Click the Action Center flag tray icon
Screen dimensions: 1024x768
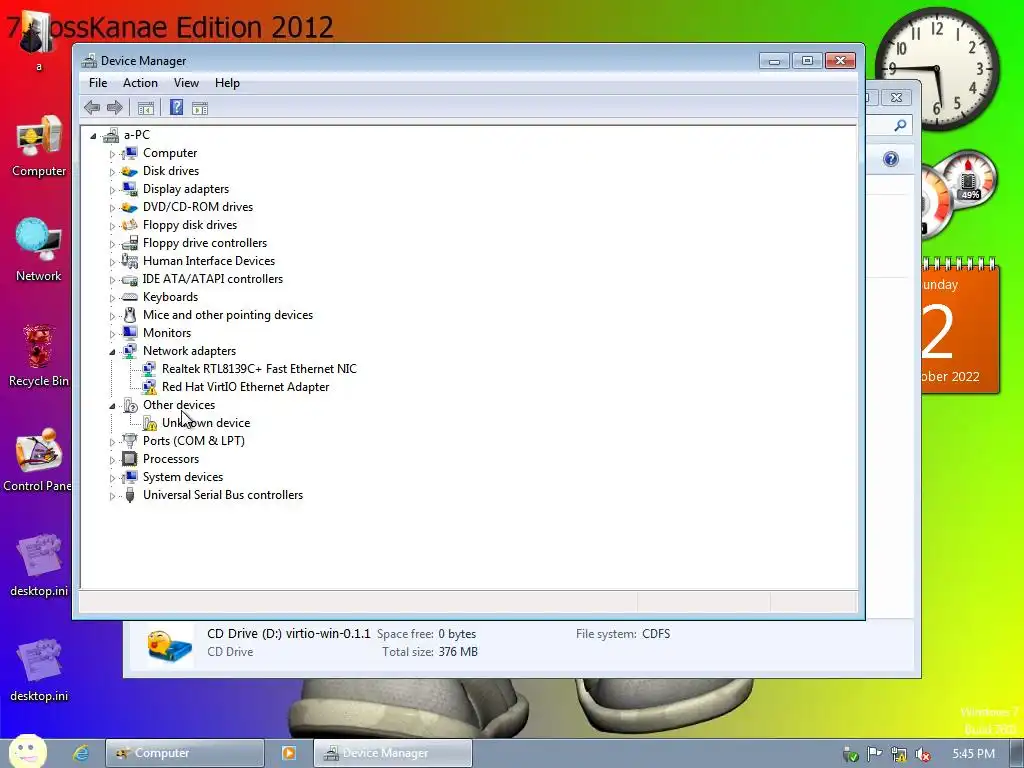tap(874, 754)
